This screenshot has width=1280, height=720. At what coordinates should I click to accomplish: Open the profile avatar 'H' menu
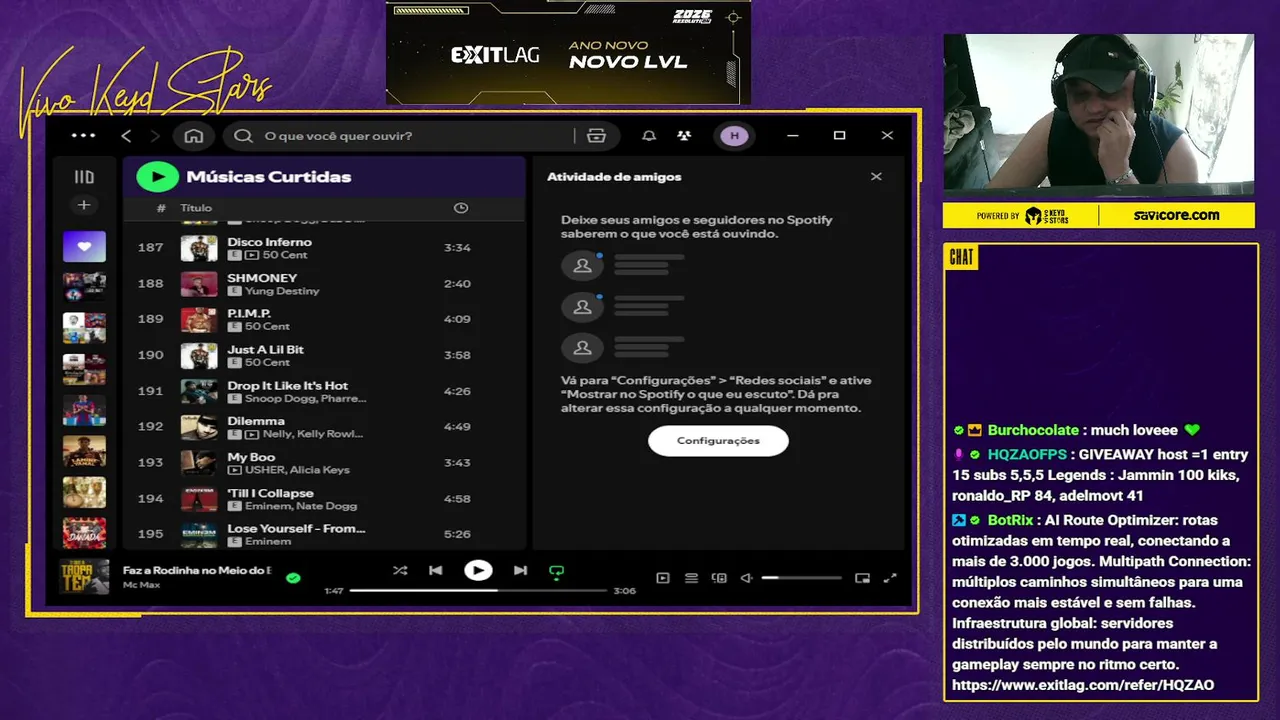(x=735, y=136)
